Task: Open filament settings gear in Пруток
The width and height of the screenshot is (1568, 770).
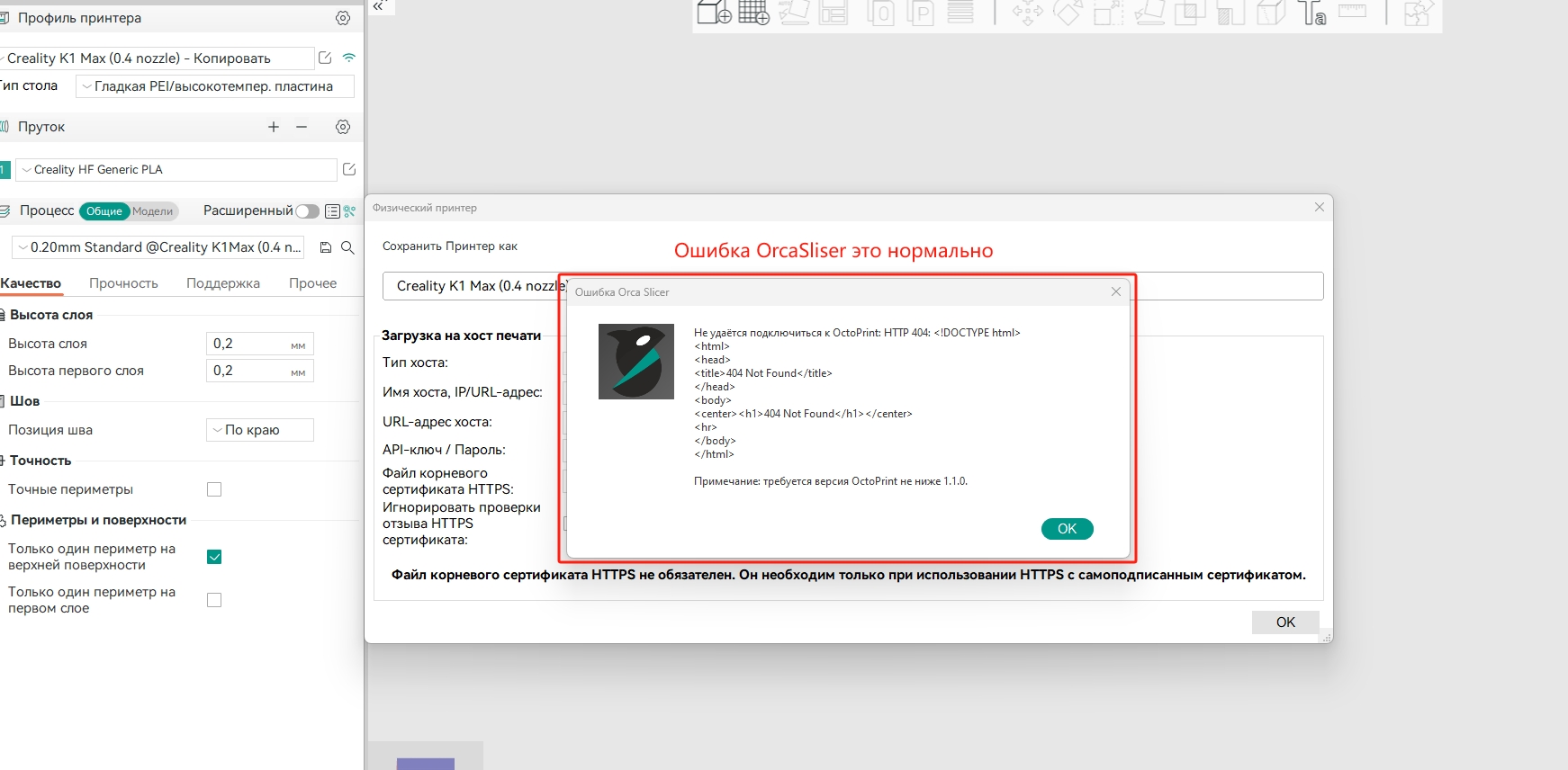Action: [343, 127]
